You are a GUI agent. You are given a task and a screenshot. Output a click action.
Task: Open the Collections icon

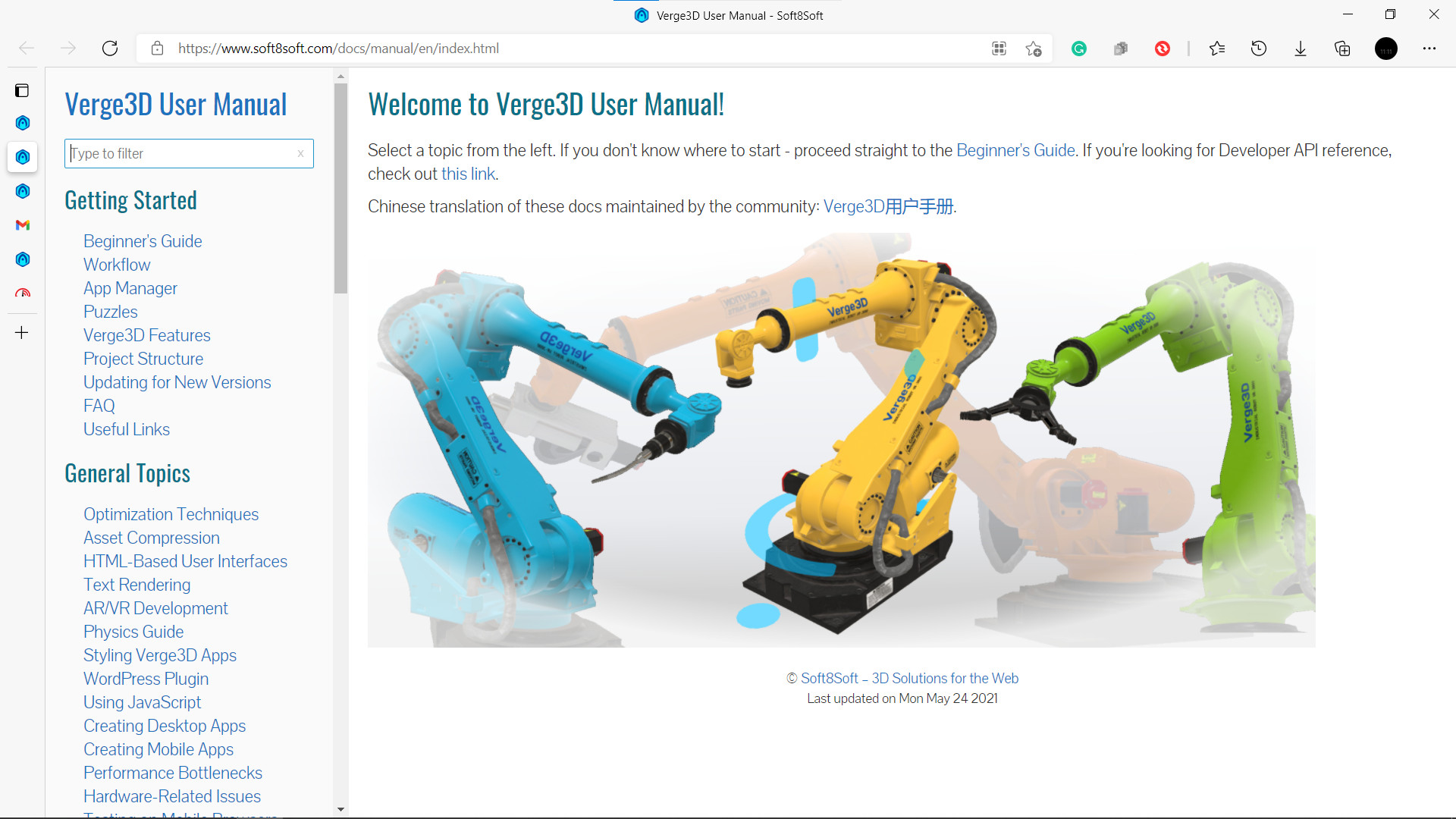pos(1342,49)
